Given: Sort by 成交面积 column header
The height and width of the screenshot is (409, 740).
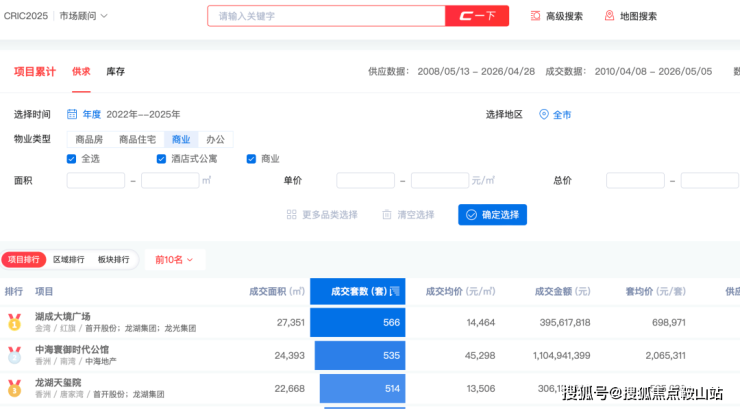Looking at the screenshot, I should coord(277,291).
